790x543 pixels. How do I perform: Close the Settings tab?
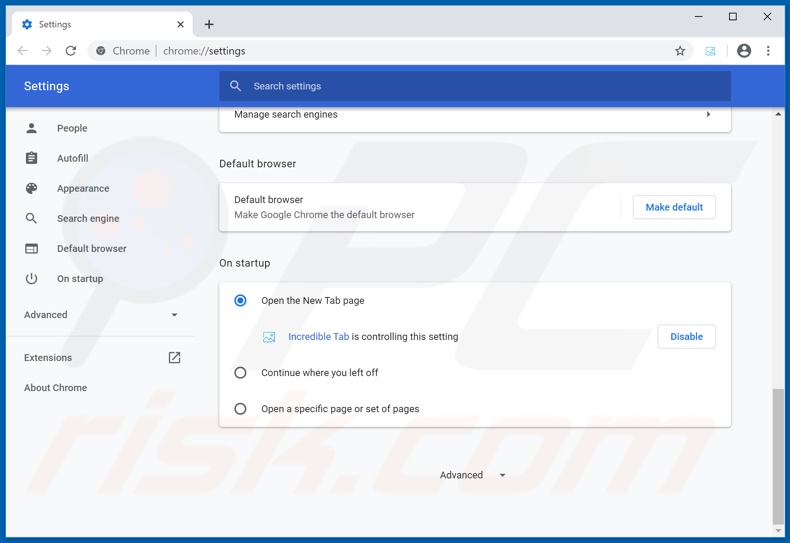coord(180,24)
